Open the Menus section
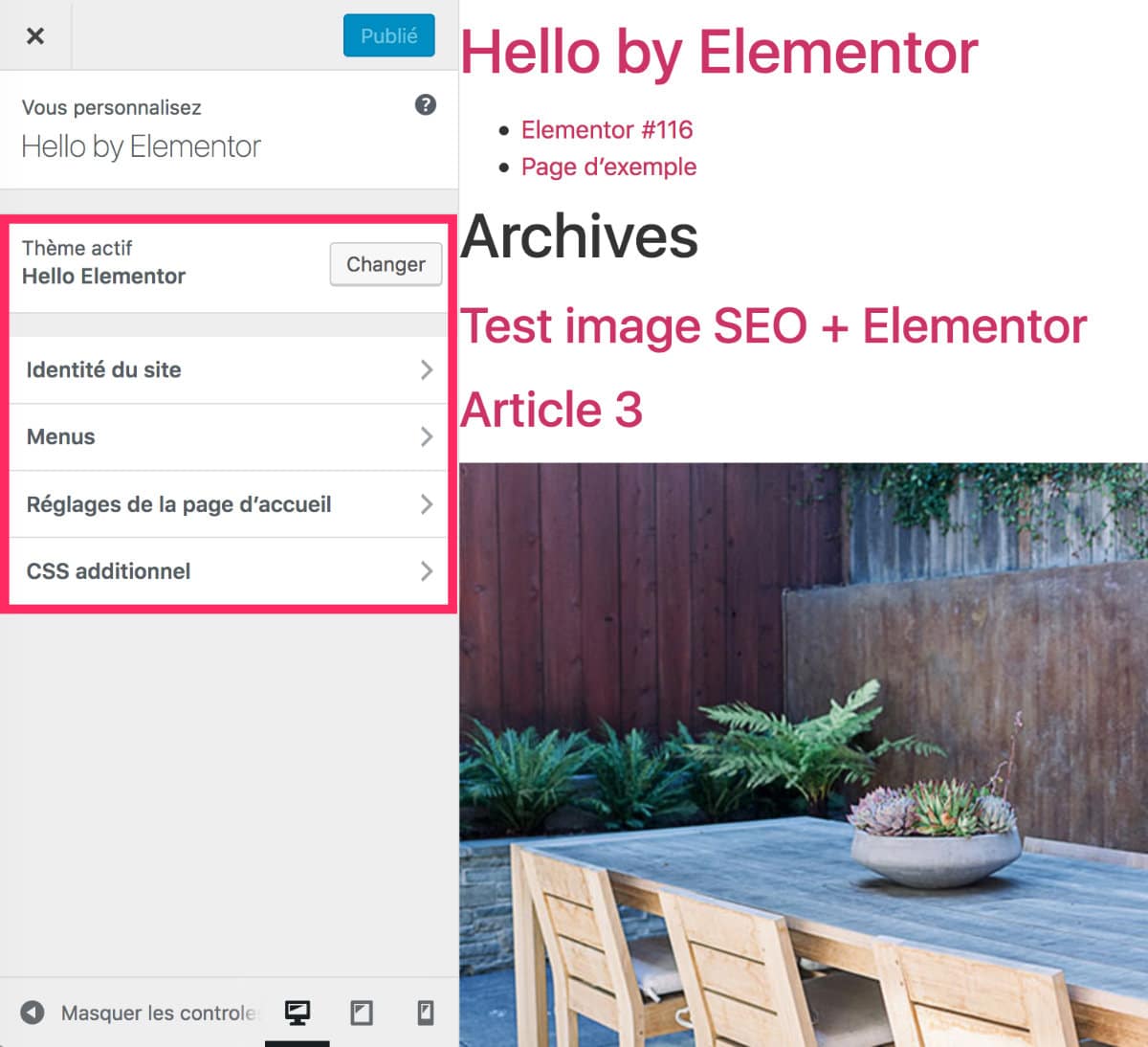Viewport: 1148px width, 1047px height. click(61, 437)
